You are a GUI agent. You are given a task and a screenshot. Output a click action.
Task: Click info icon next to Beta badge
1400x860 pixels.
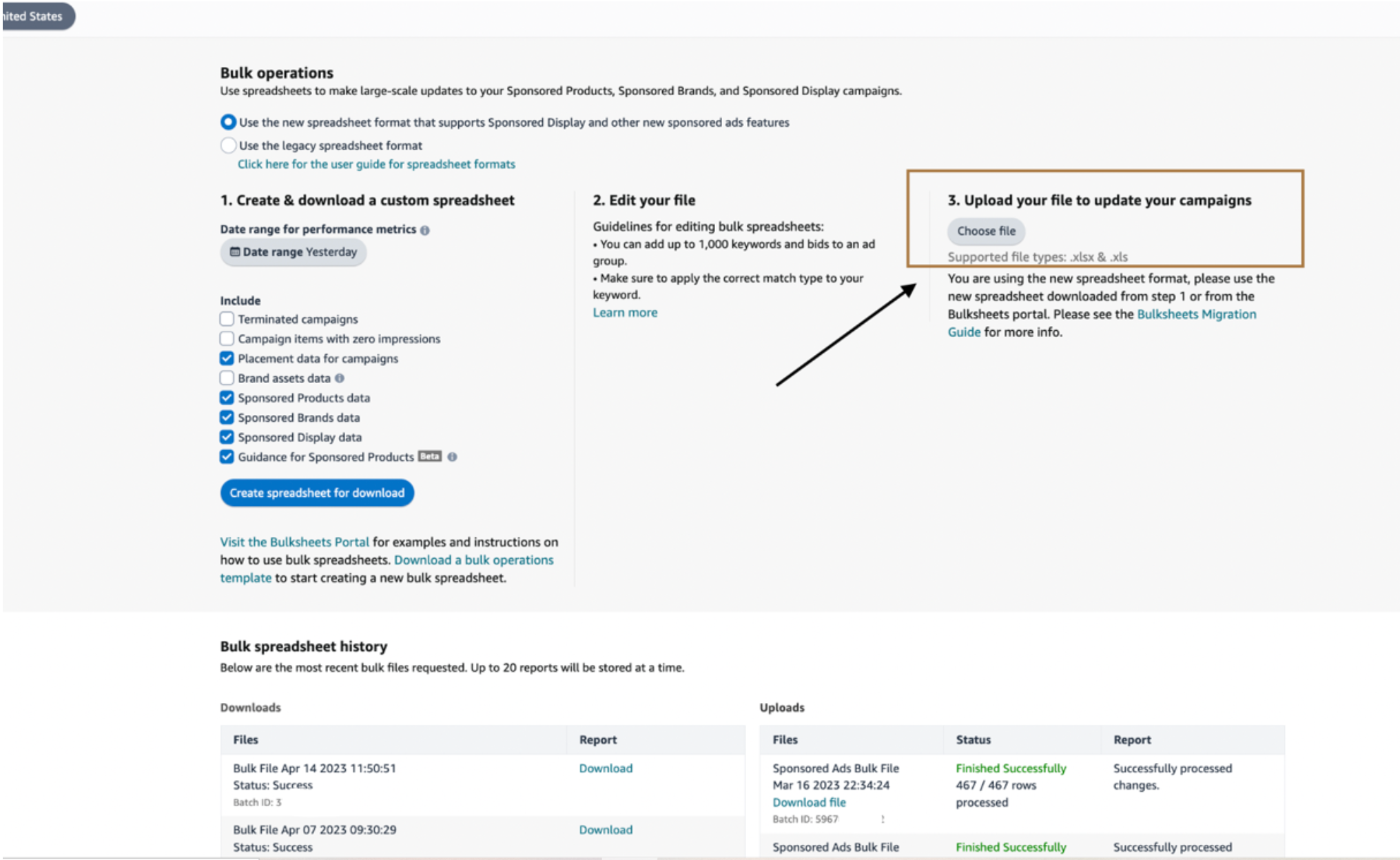[452, 457]
